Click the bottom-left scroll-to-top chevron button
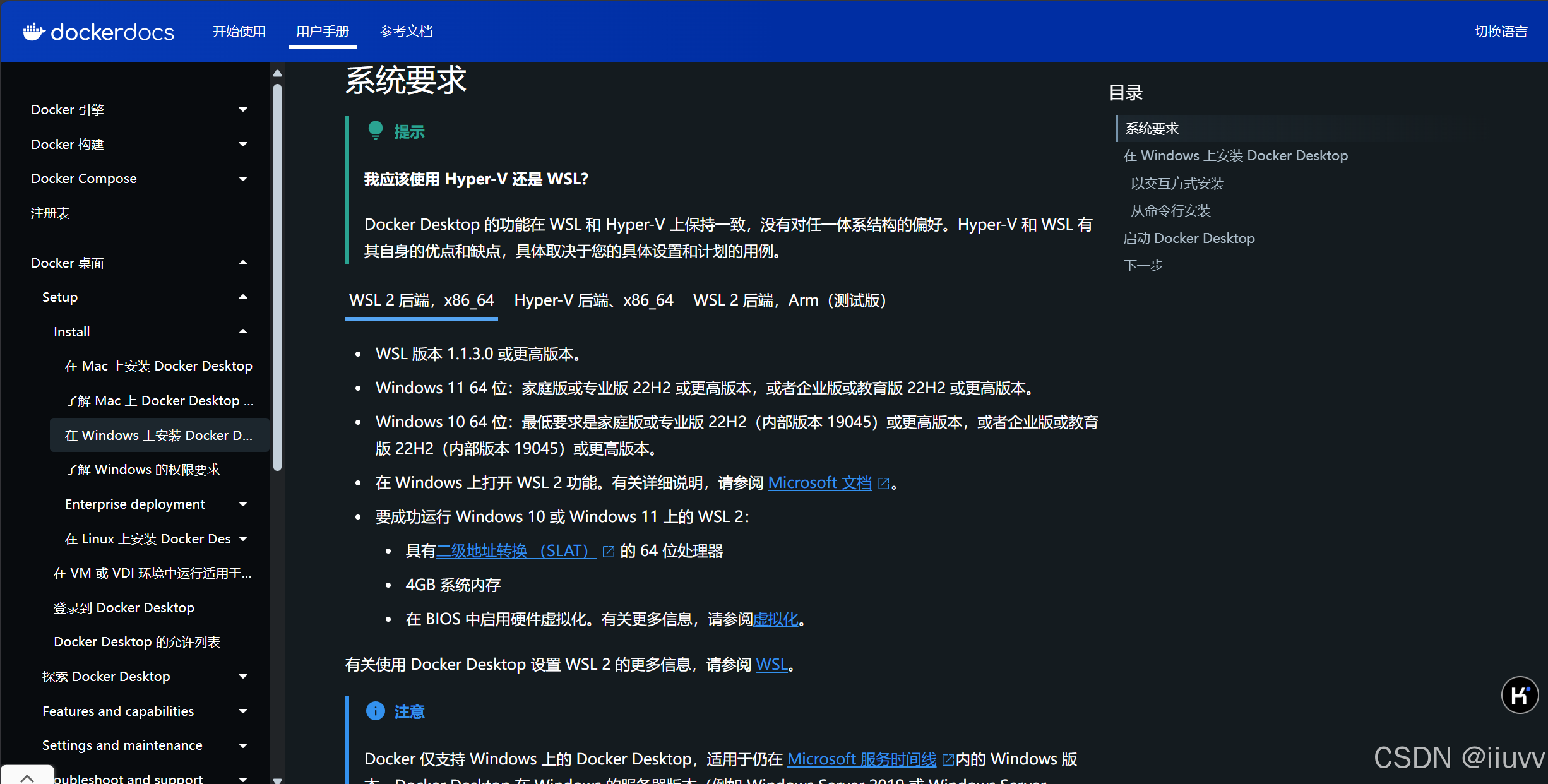Screen dimensions: 1548x784 pyautogui.click(x=27, y=776)
